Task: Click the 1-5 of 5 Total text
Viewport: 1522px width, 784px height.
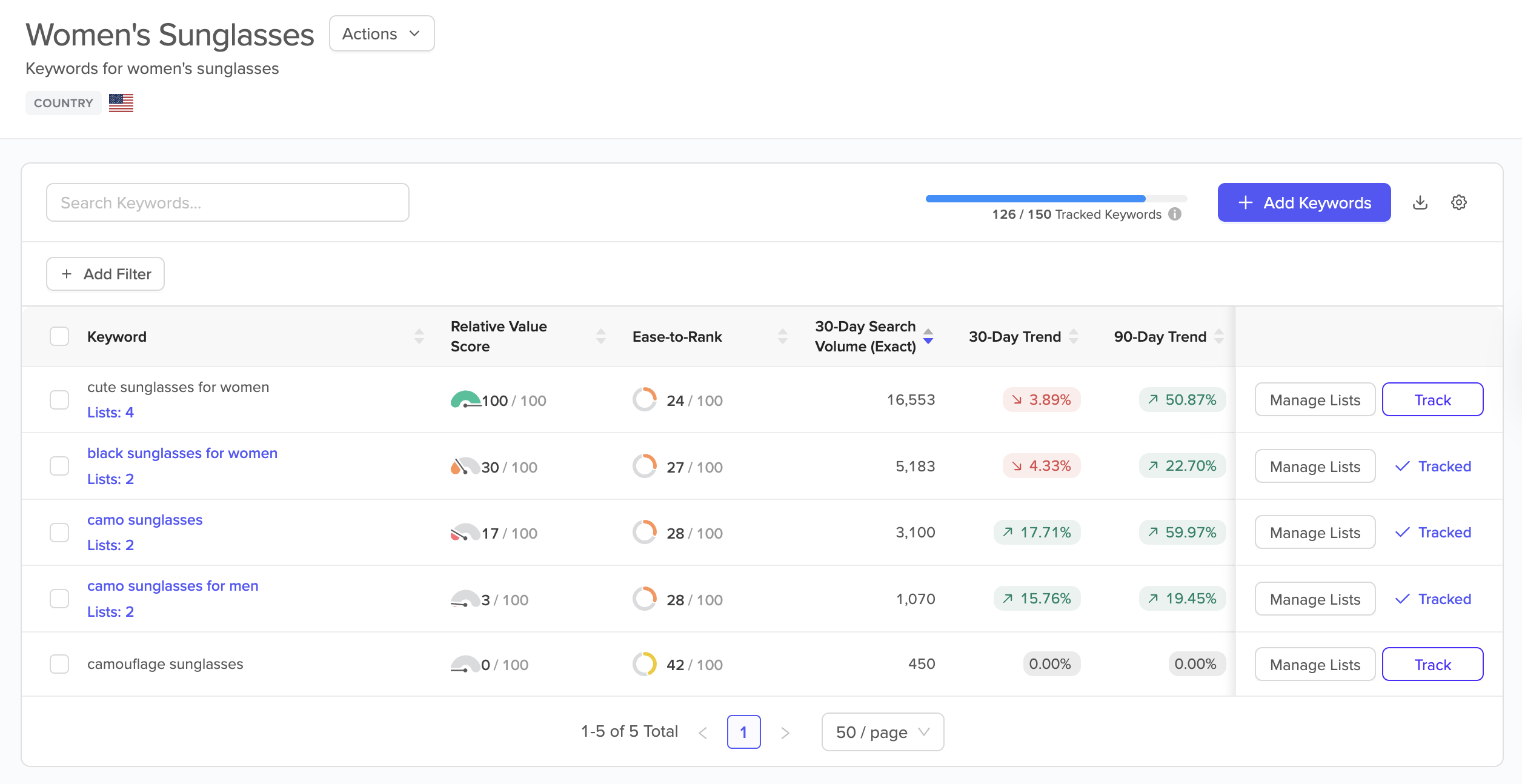Action: click(630, 732)
